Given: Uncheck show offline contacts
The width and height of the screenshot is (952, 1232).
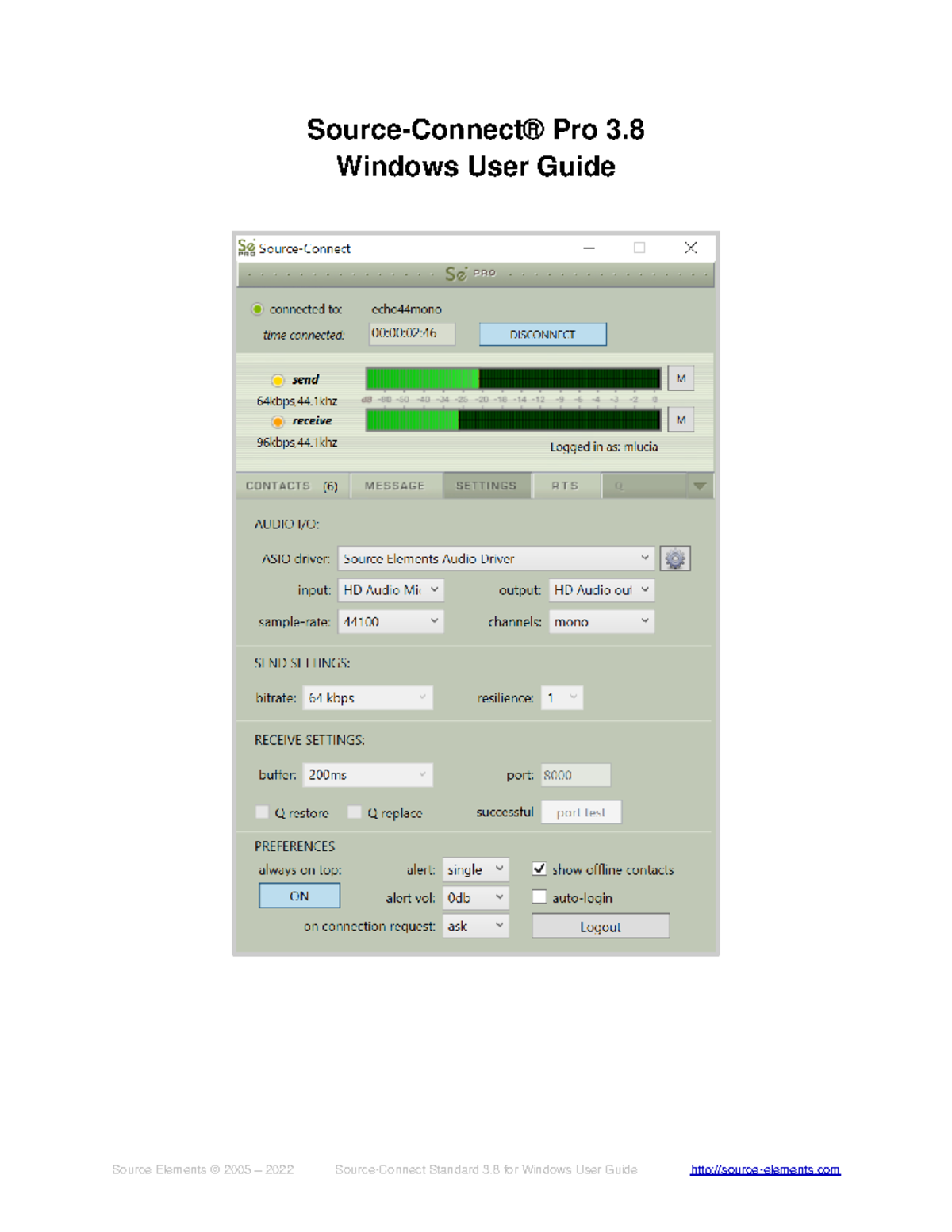Looking at the screenshot, I should 539,869.
